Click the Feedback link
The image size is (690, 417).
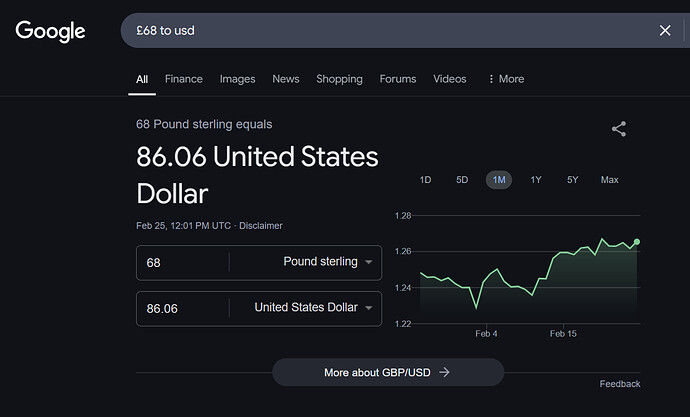pos(619,384)
